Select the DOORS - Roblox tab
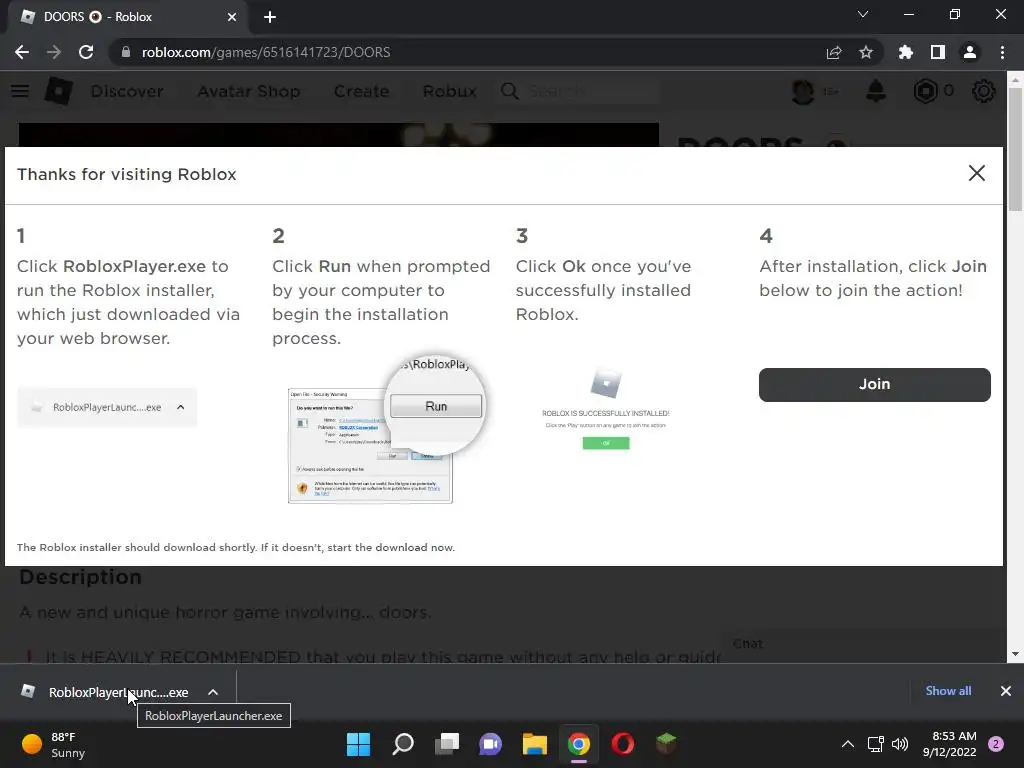1024x768 pixels. [127, 17]
